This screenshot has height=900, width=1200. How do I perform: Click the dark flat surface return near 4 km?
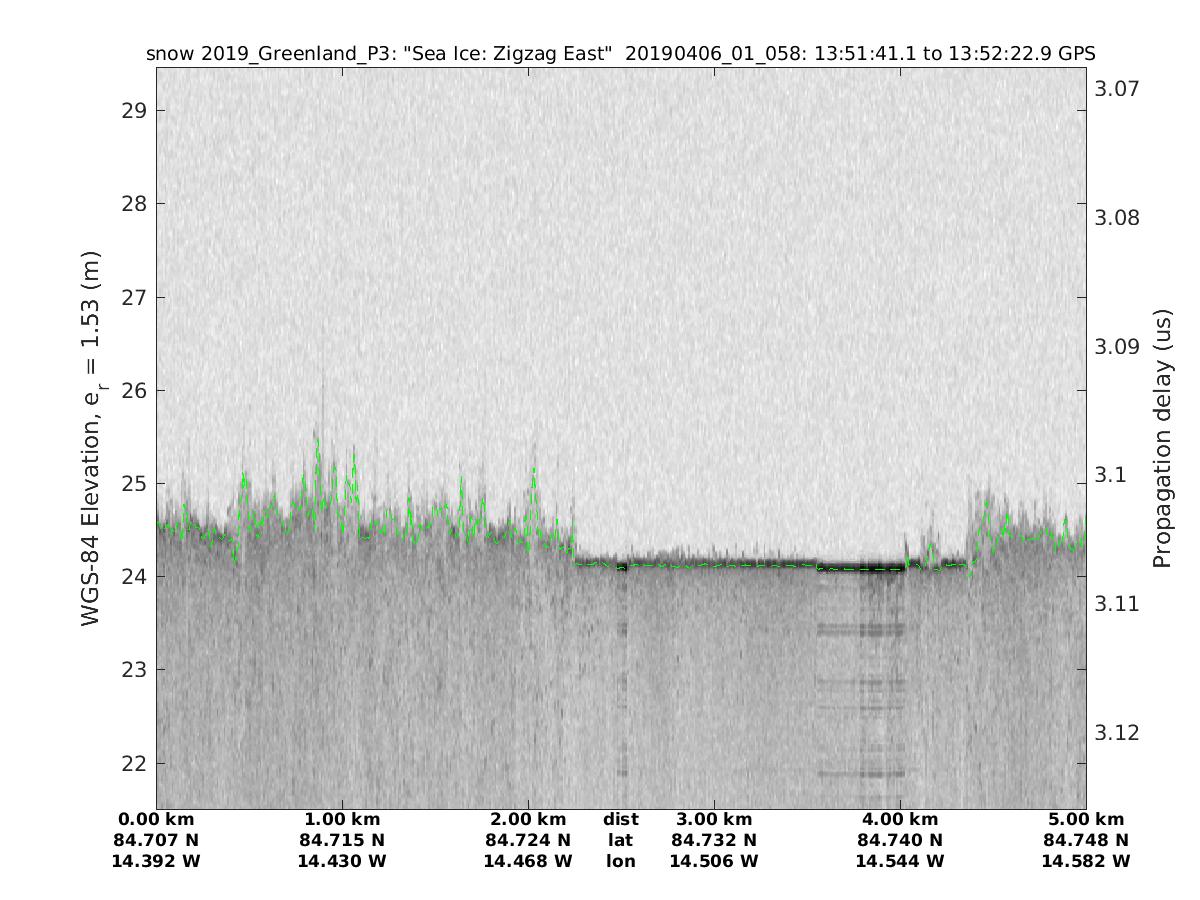[x=860, y=567]
